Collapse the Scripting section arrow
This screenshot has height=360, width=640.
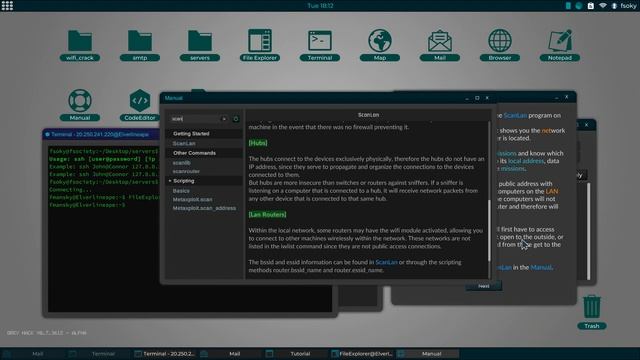[x=170, y=181]
